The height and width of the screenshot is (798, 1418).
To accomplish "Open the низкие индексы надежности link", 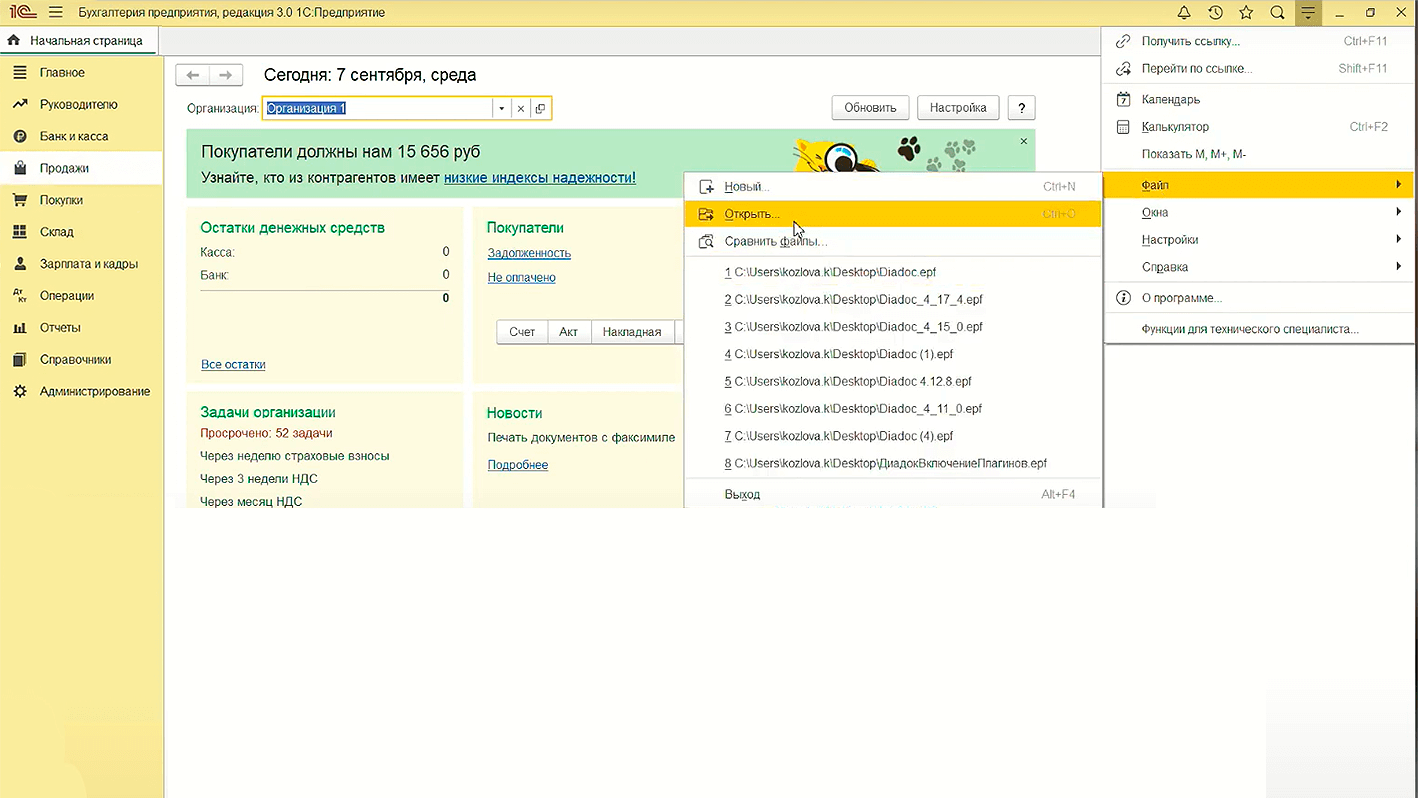I will (x=539, y=177).
